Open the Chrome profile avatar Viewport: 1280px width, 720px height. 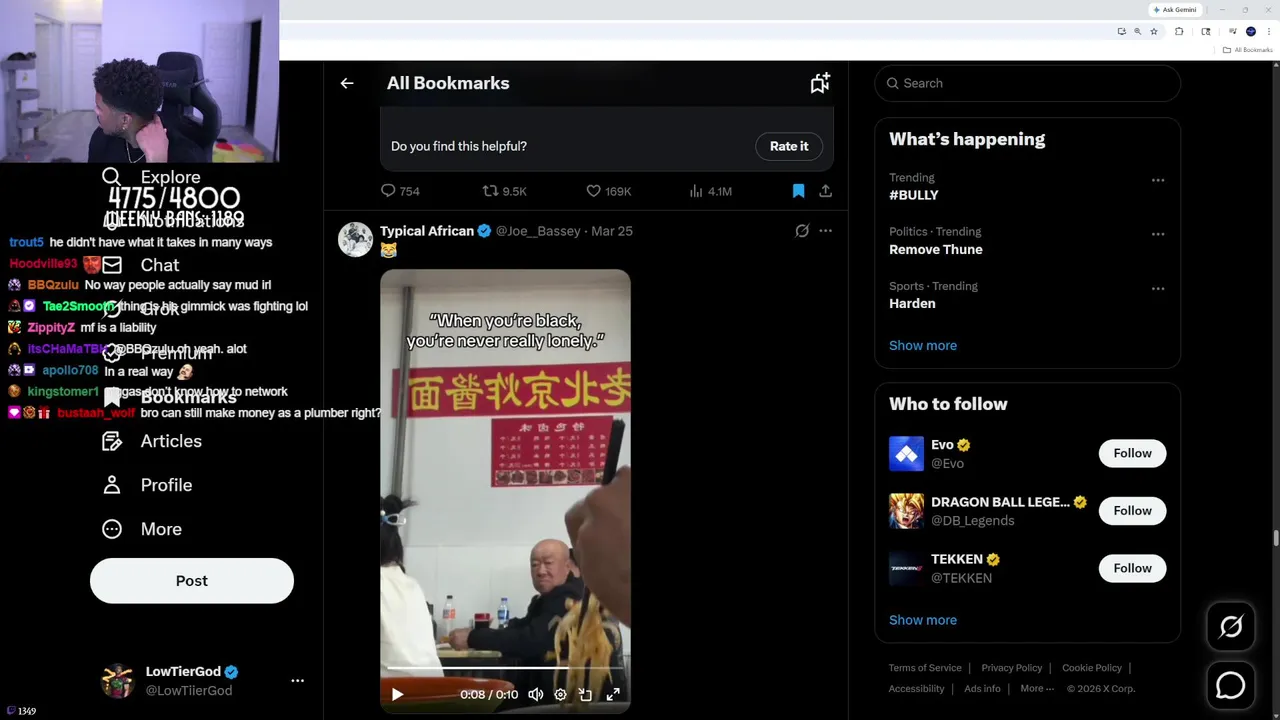1251,31
